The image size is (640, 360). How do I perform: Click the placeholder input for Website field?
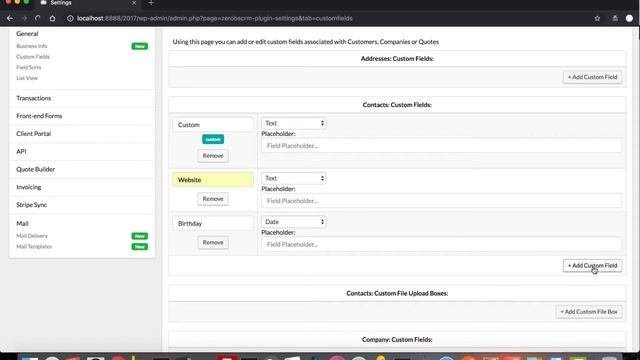[442, 201]
